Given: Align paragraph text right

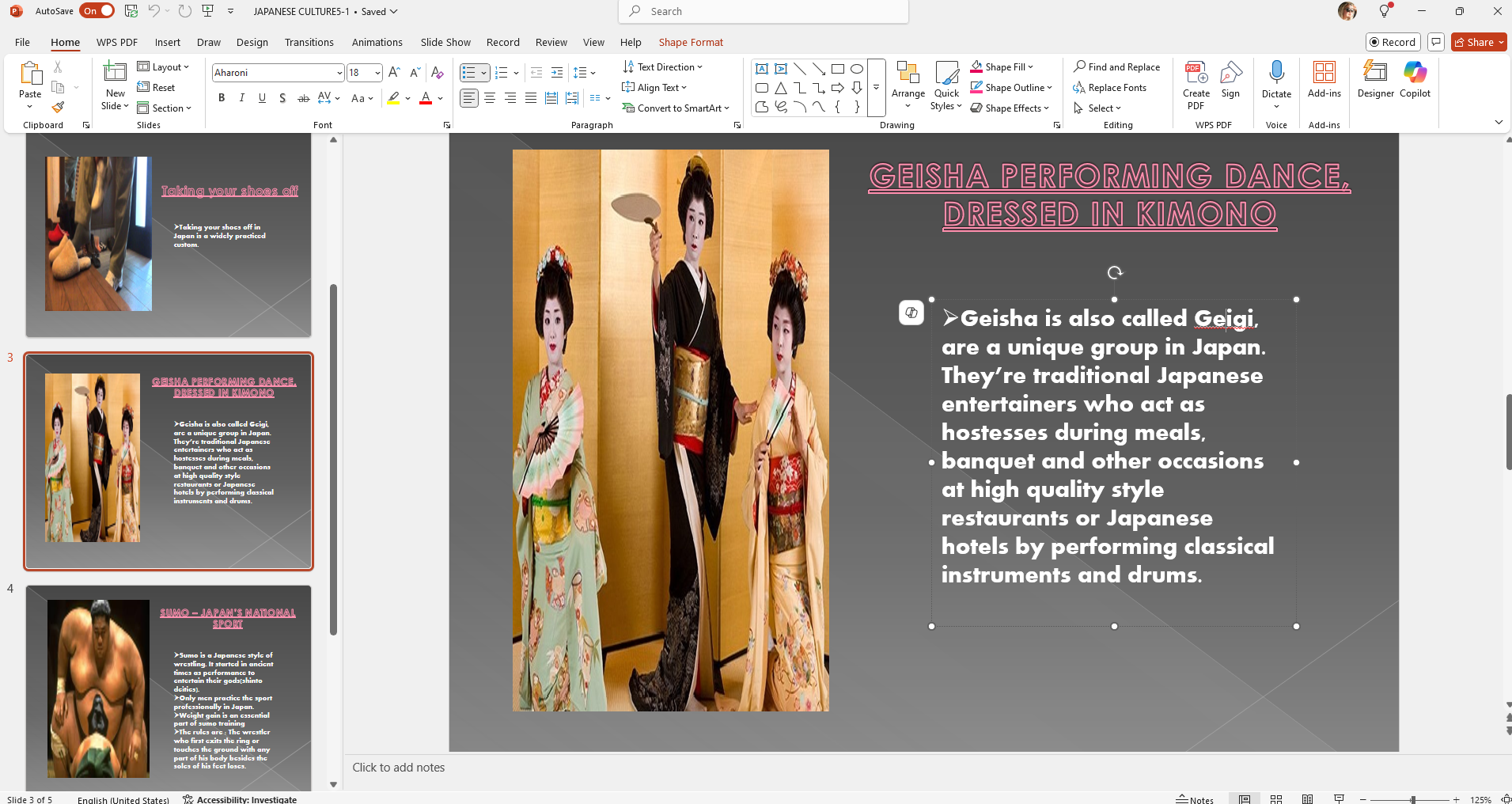Looking at the screenshot, I should click(x=510, y=98).
